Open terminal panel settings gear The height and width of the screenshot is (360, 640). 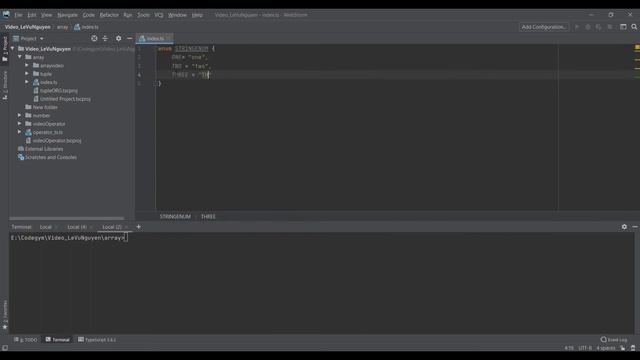[x=624, y=227]
